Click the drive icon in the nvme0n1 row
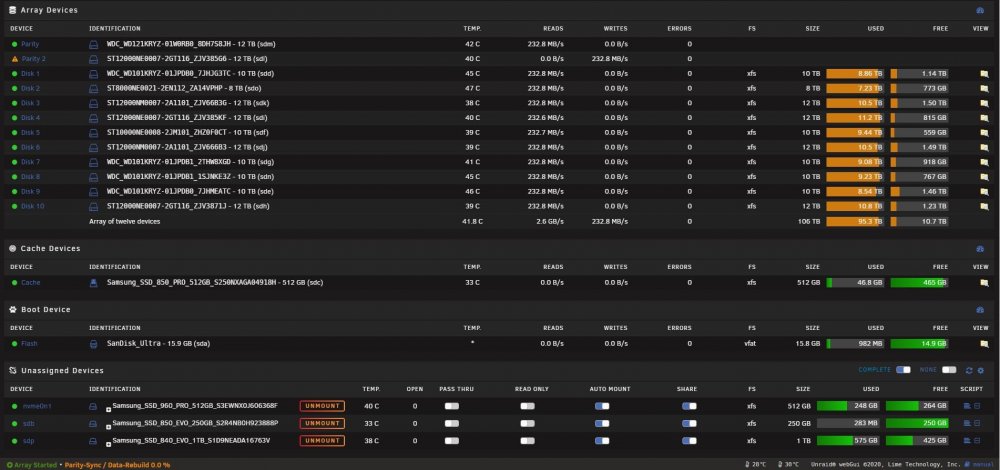The height and width of the screenshot is (470, 1000). [93, 406]
